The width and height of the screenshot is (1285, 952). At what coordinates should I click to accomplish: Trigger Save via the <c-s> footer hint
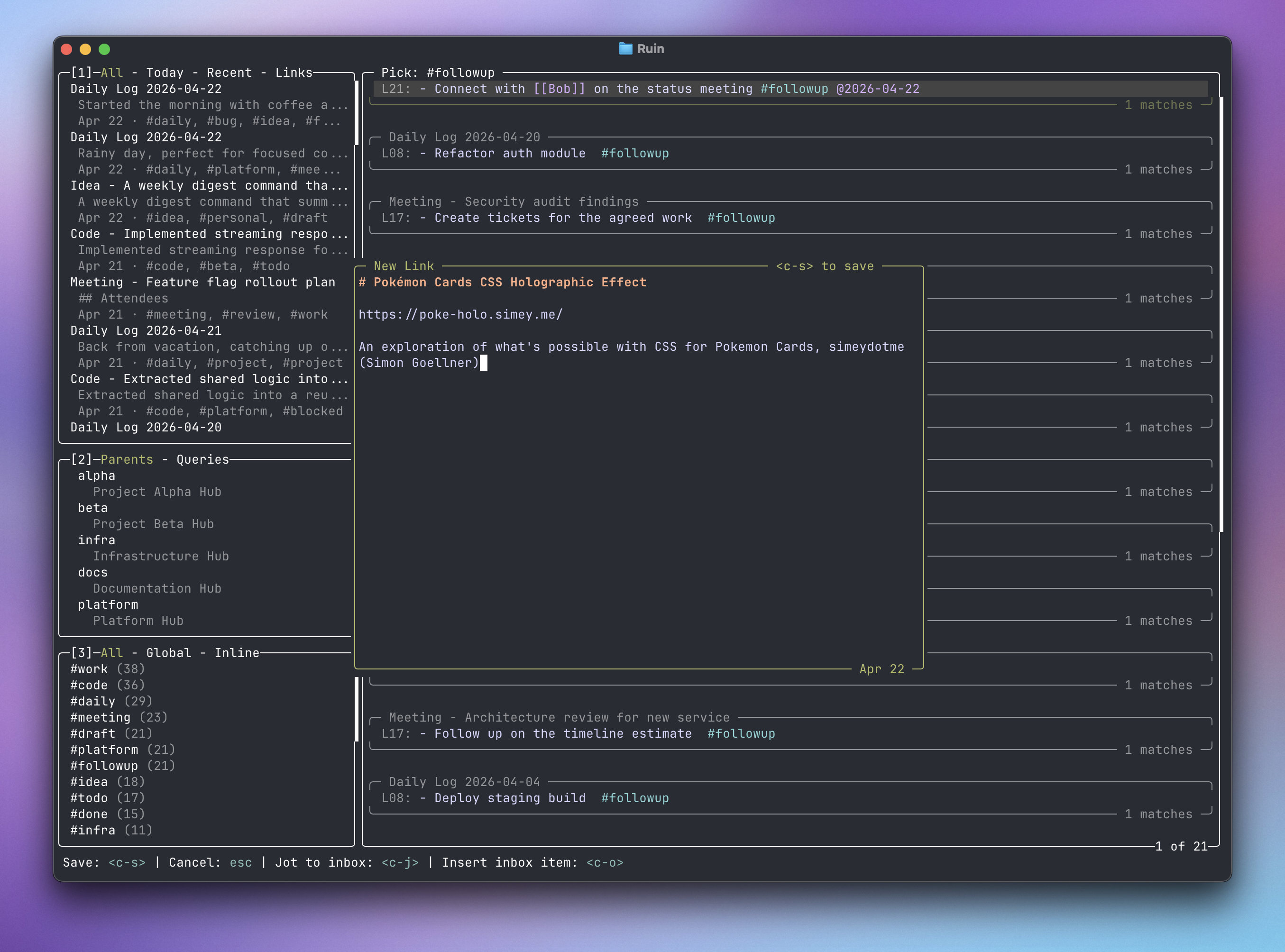pyautogui.click(x=126, y=862)
